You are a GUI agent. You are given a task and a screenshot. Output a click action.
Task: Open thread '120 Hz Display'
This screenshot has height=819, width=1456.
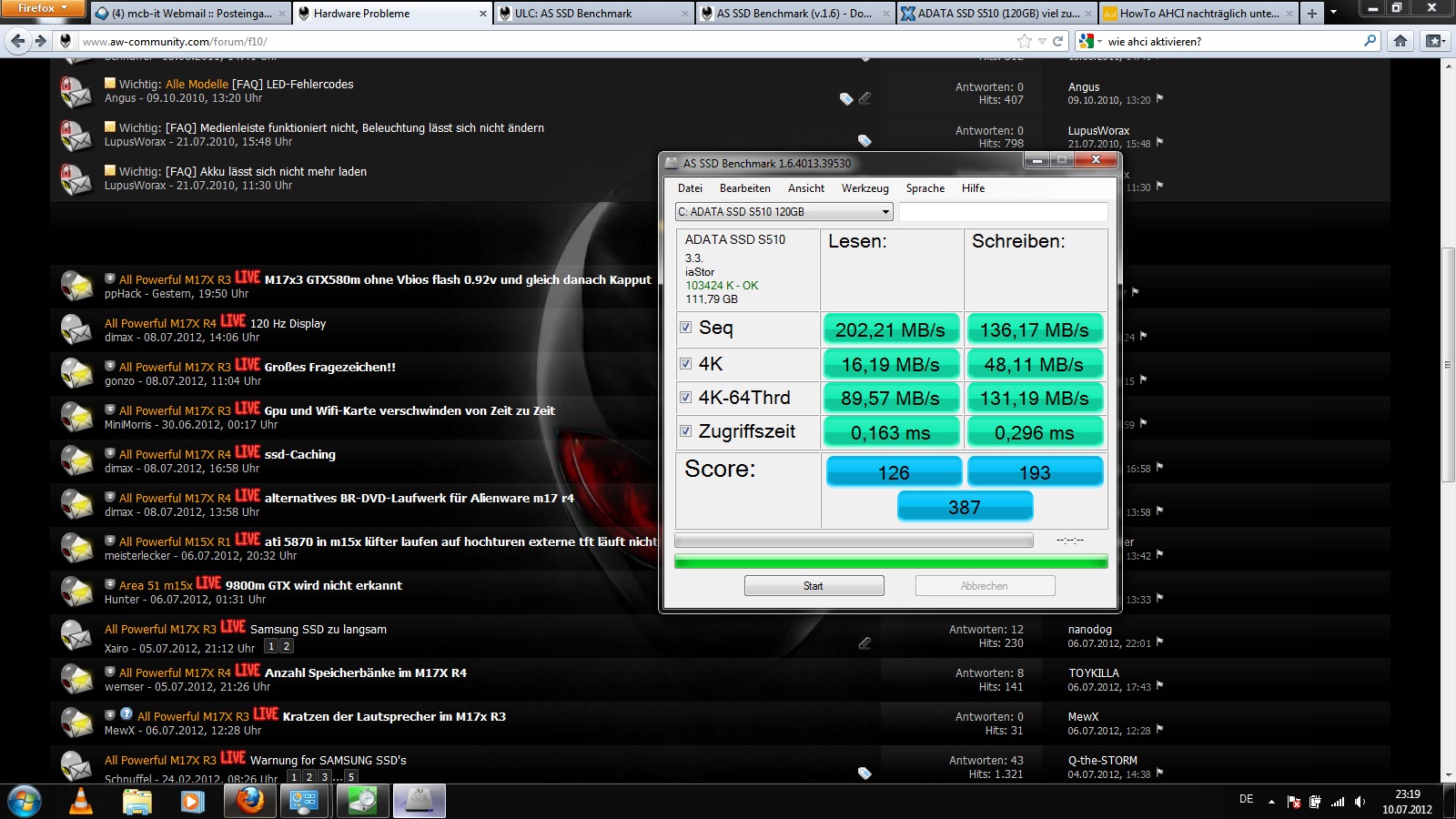[288, 323]
